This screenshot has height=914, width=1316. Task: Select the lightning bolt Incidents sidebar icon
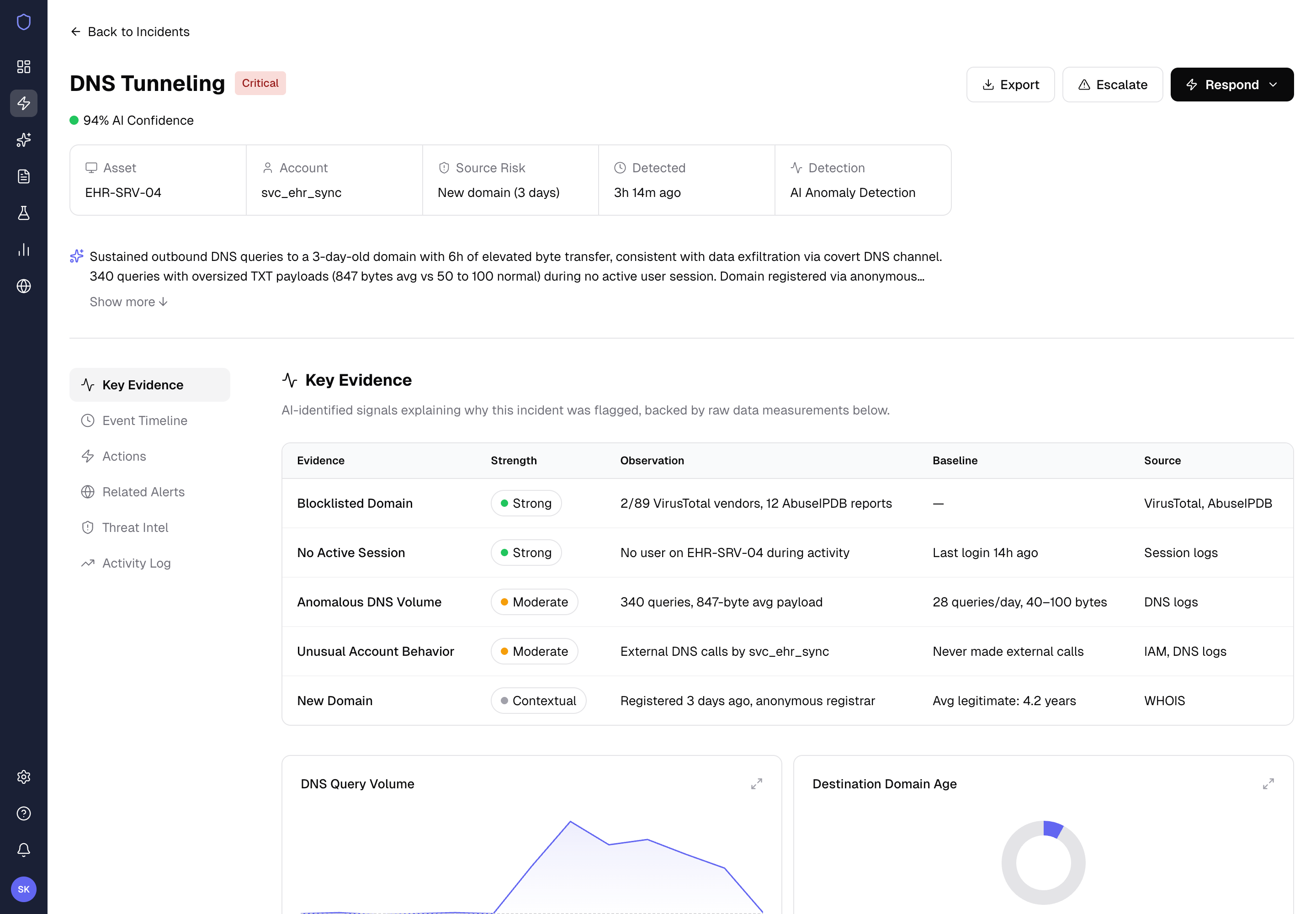click(x=23, y=103)
